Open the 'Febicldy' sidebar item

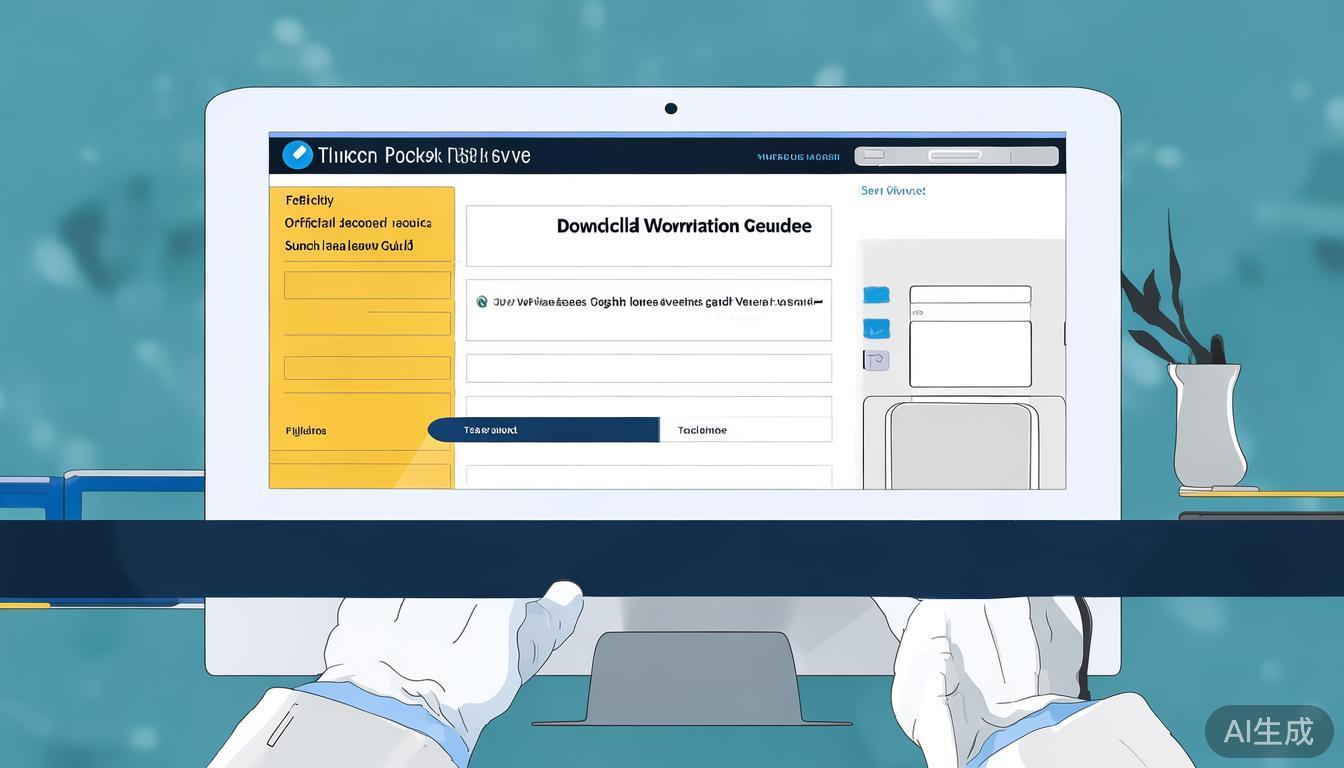309,200
